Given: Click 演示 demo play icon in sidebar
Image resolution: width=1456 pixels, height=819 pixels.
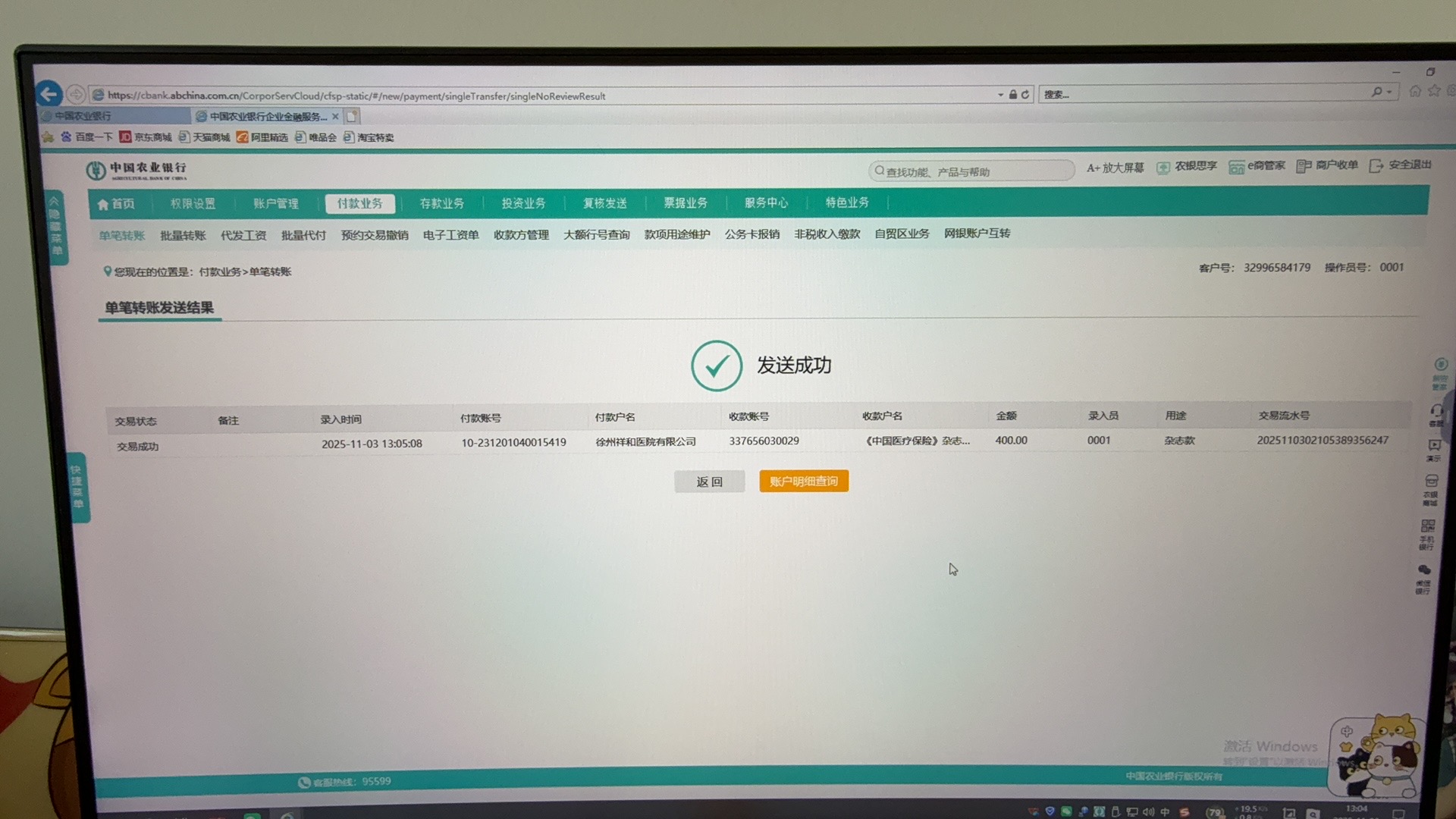Looking at the screenshot, I should 1434,446.
